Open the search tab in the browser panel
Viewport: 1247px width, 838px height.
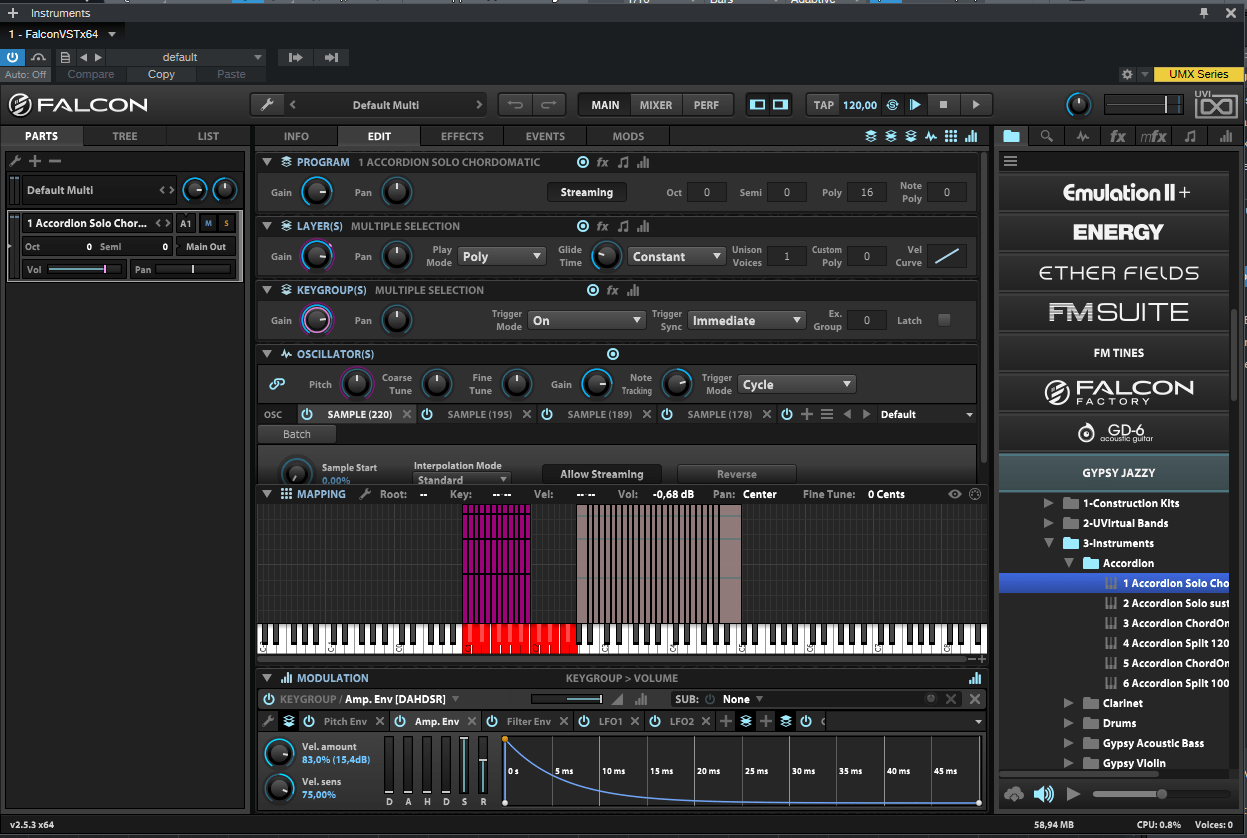point(1046,136)
